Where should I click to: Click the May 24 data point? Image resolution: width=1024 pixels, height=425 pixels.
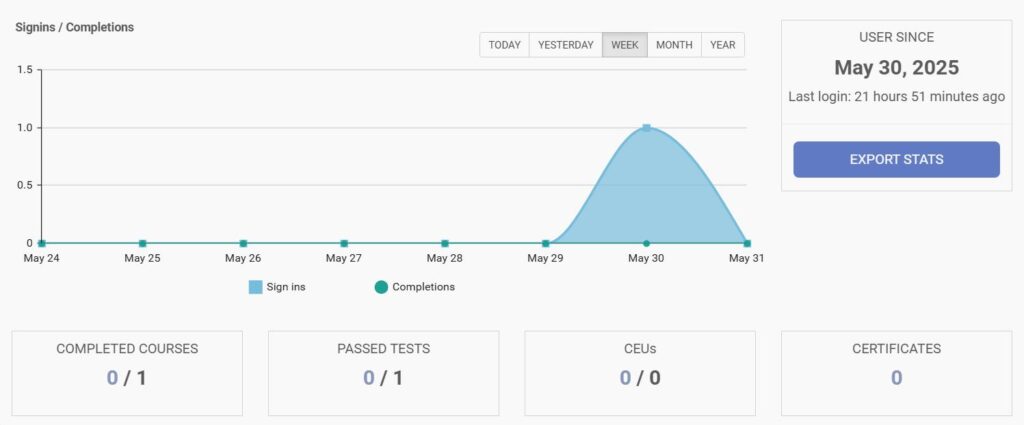click(42, 243)
